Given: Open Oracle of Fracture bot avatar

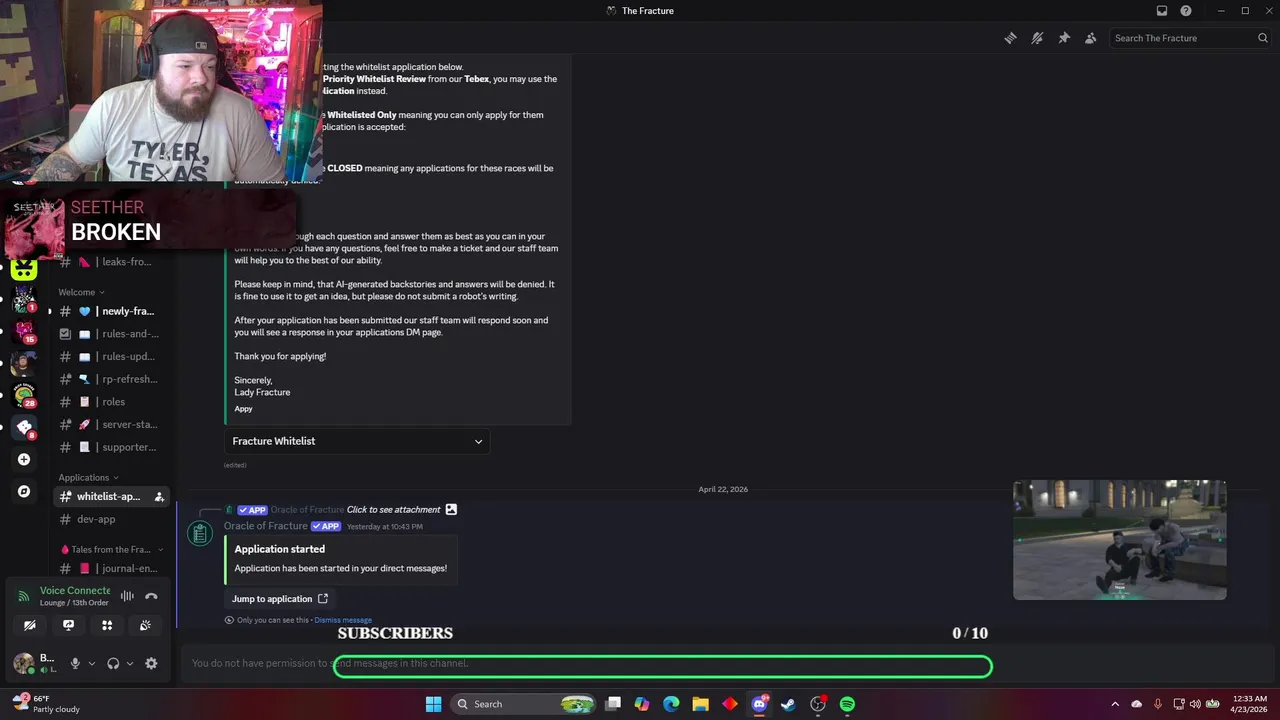Looking at the screenshot, I should pos(200,534).
